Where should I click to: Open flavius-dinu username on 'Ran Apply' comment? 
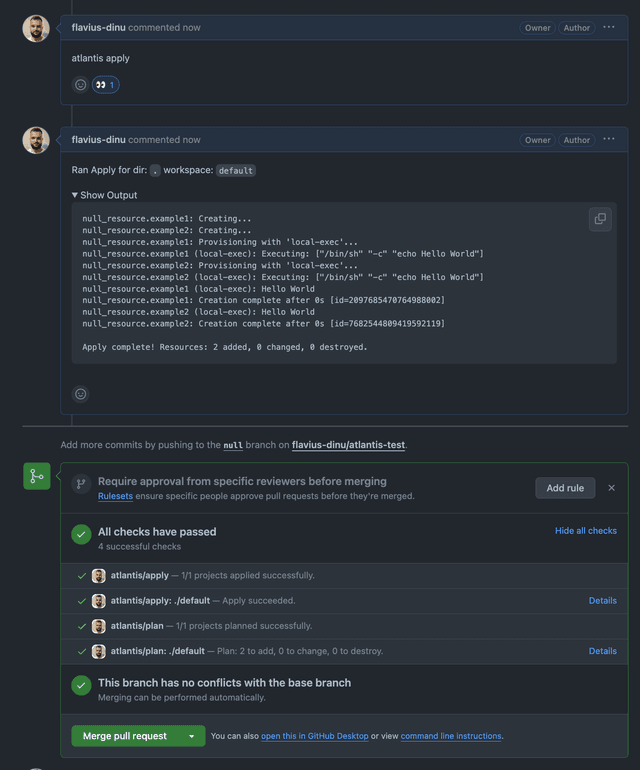pyautogui.click(x=98, y=139)
